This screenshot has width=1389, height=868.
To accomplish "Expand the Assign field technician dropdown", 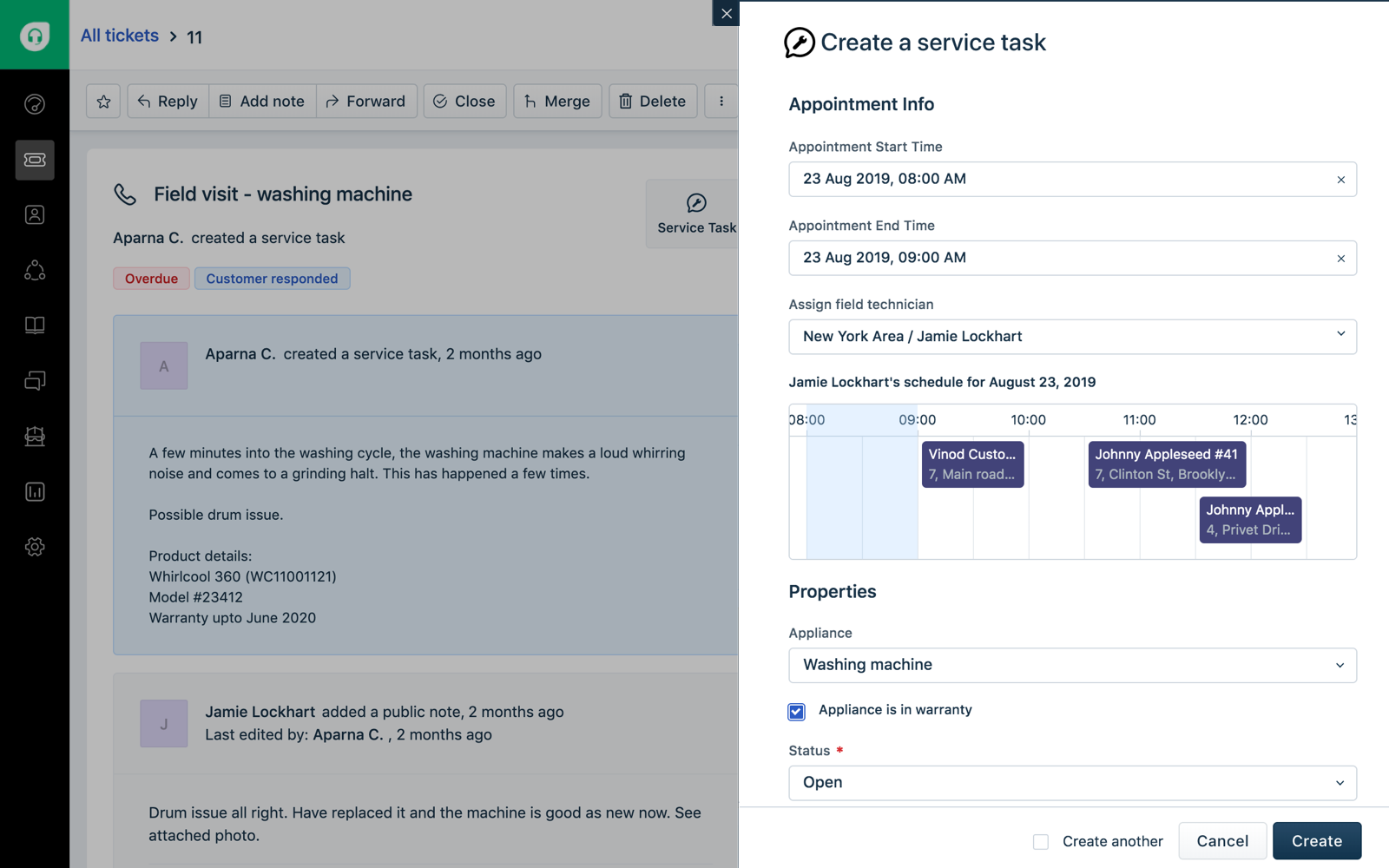I will point(1071,337).
